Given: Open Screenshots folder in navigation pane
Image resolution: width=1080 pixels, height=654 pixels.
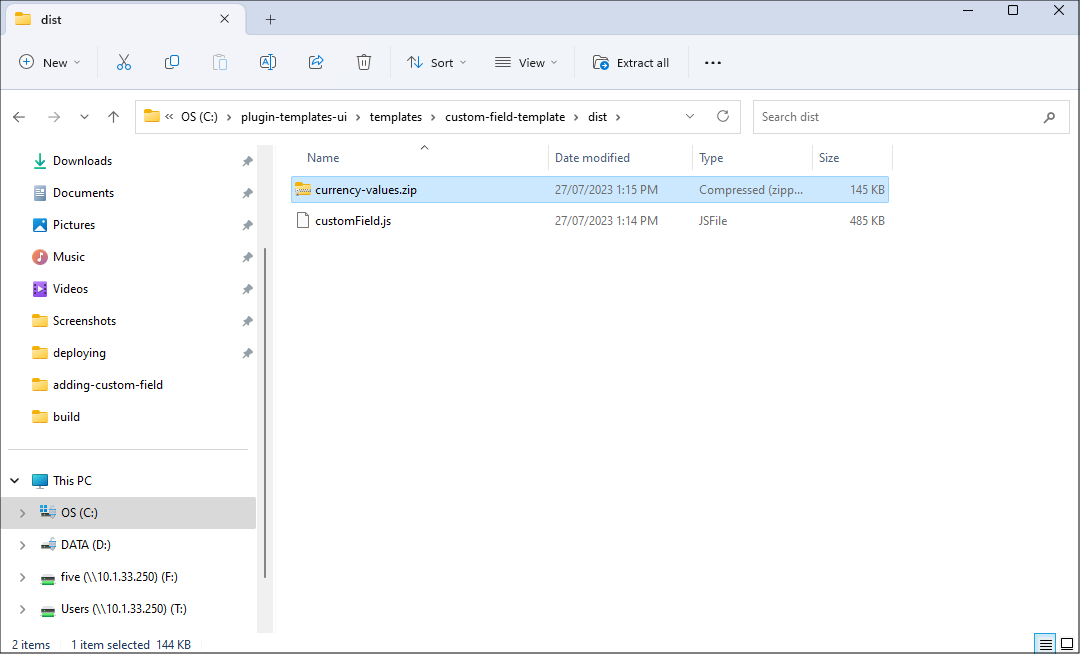Looking at the screenshot, I should click(84, 321).
